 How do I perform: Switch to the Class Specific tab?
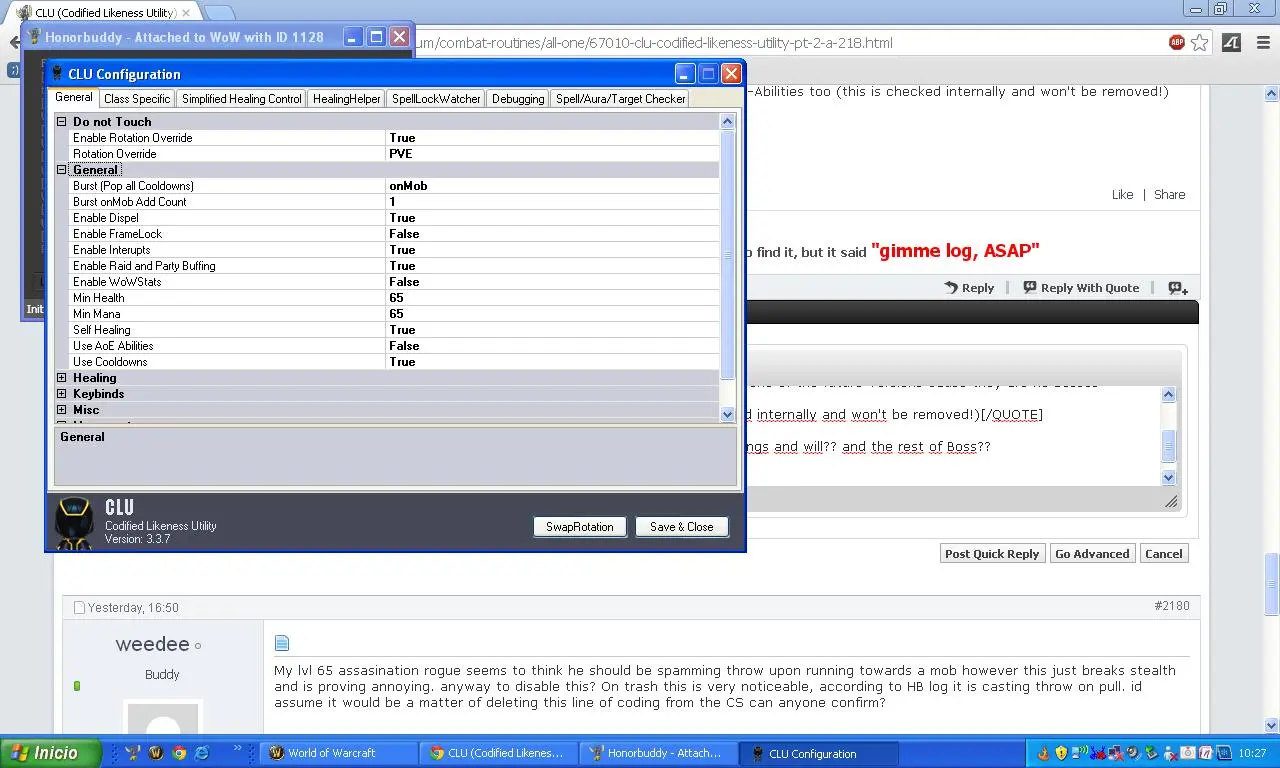137,99
